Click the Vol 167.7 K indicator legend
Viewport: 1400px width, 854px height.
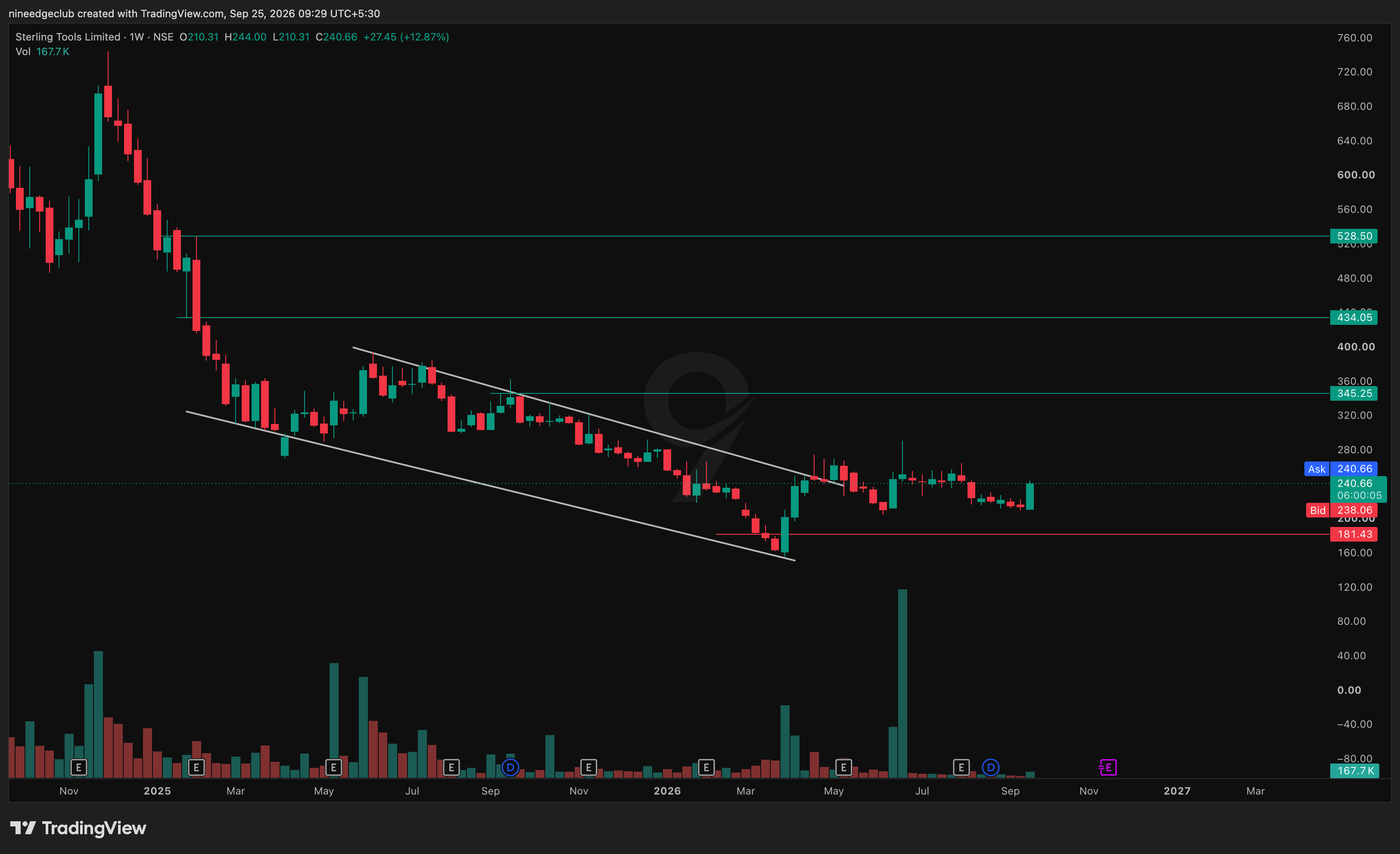click(x=43, y=52)
